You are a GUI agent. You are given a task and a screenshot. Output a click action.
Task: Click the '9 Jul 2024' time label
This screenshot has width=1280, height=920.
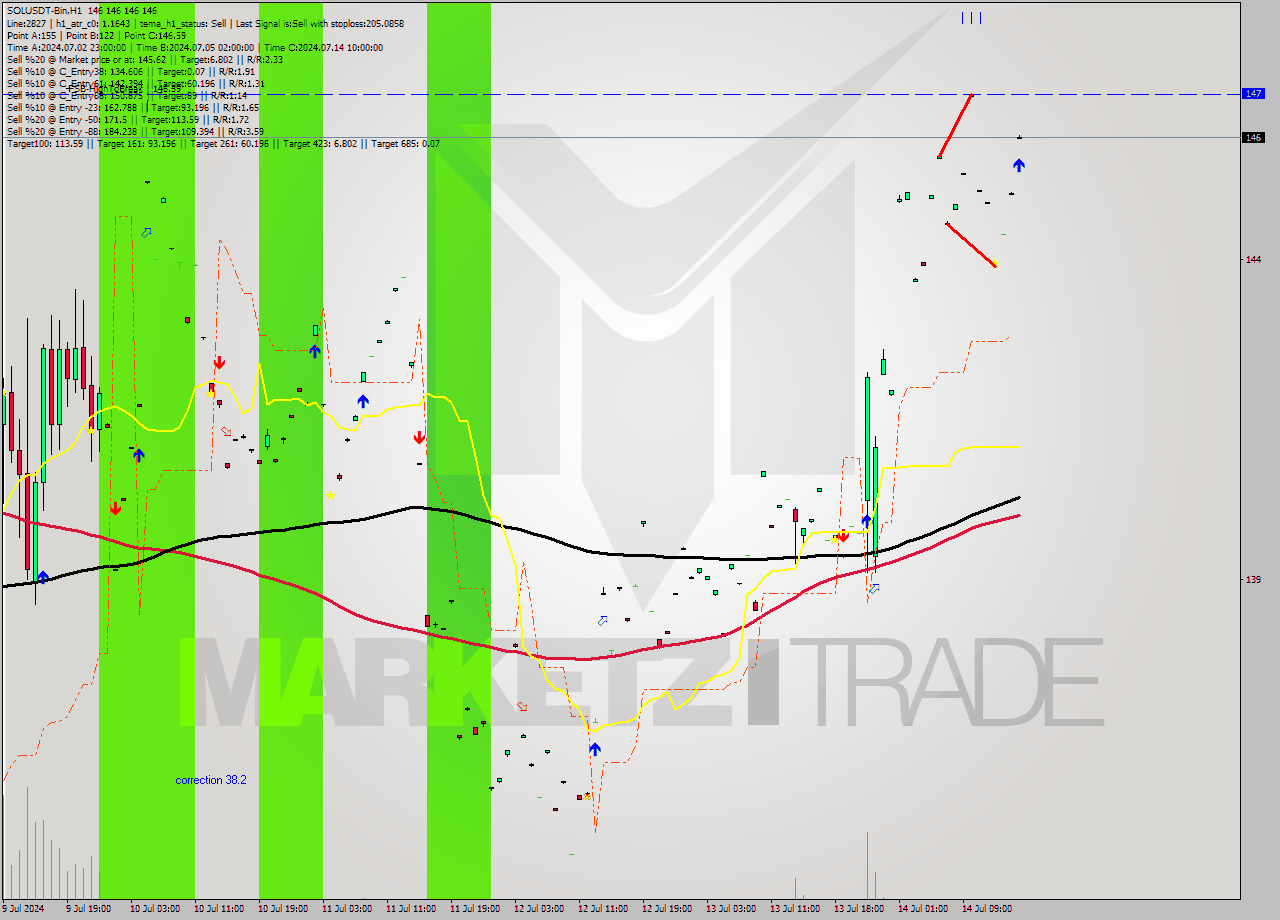tap(24, 909)
